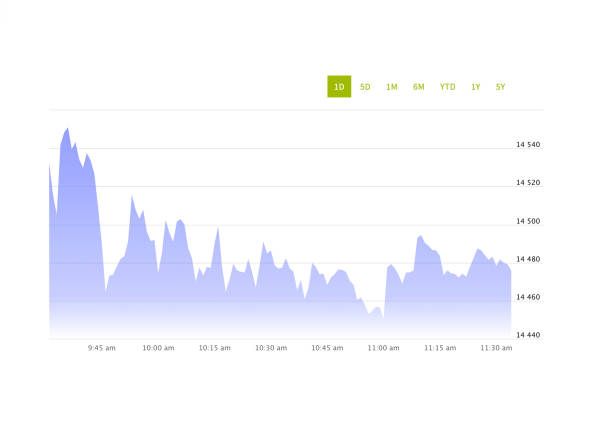Switch to the 6M range
The height and width of the screenshot is (422, 612).
tap(418, 87)
